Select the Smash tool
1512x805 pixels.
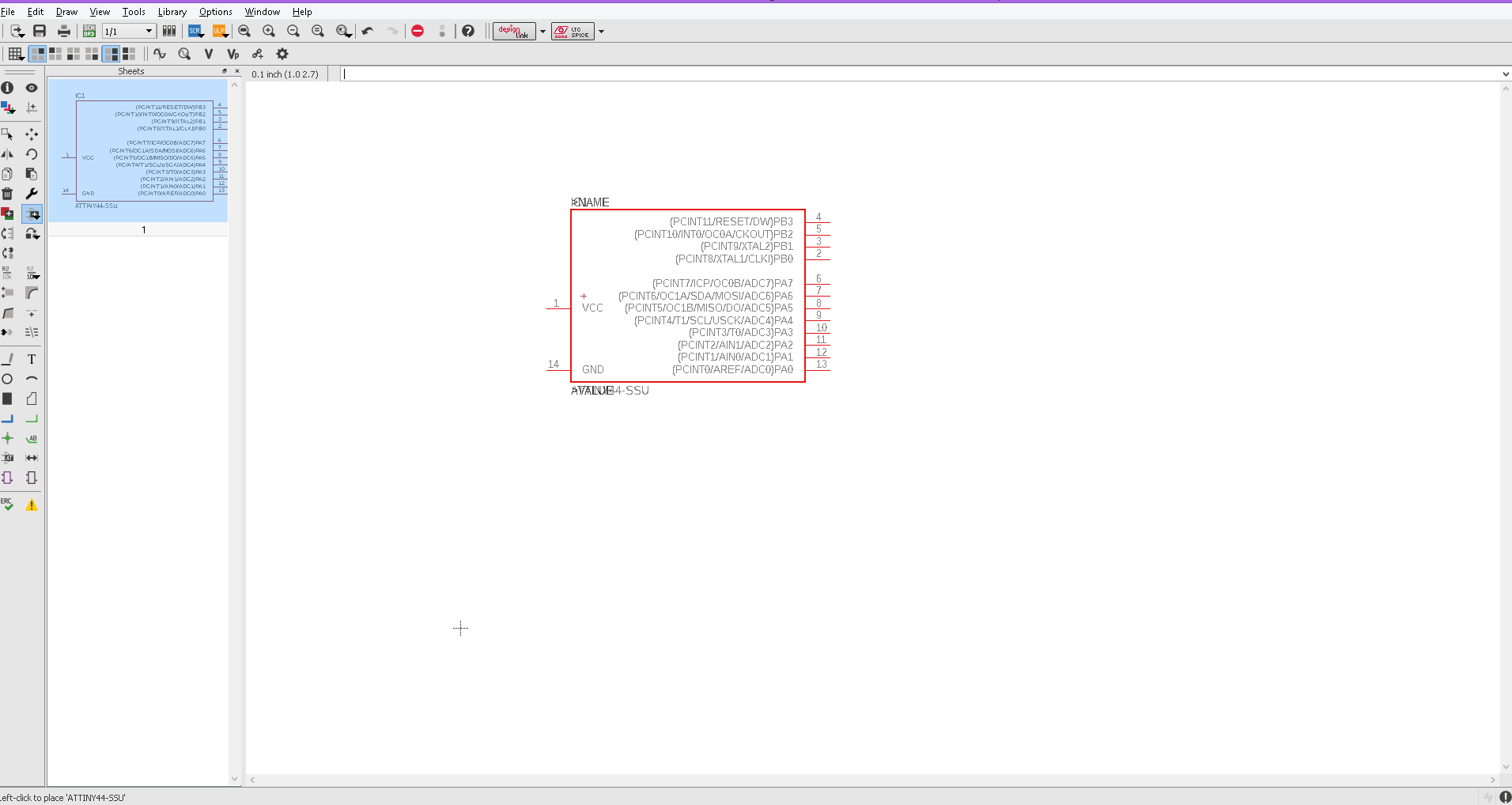point(8,293)
